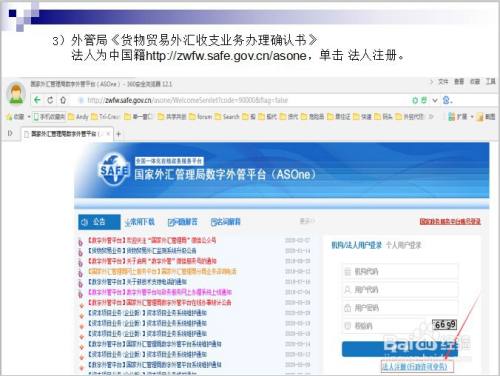Click the blue icon right of the address bar chevron

coord(447,100)
